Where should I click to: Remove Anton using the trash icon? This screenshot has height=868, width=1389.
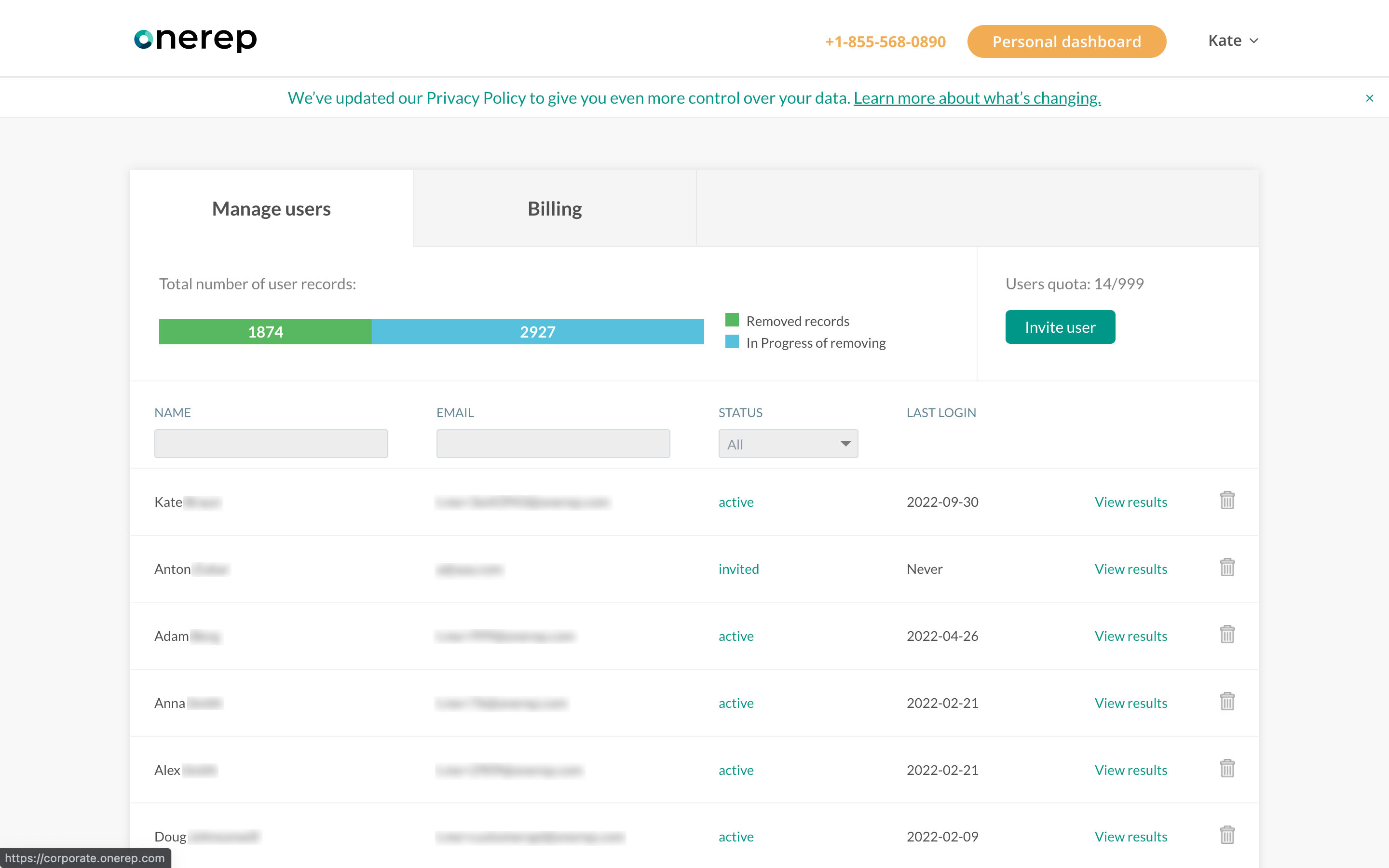(x=1228, y=568)
